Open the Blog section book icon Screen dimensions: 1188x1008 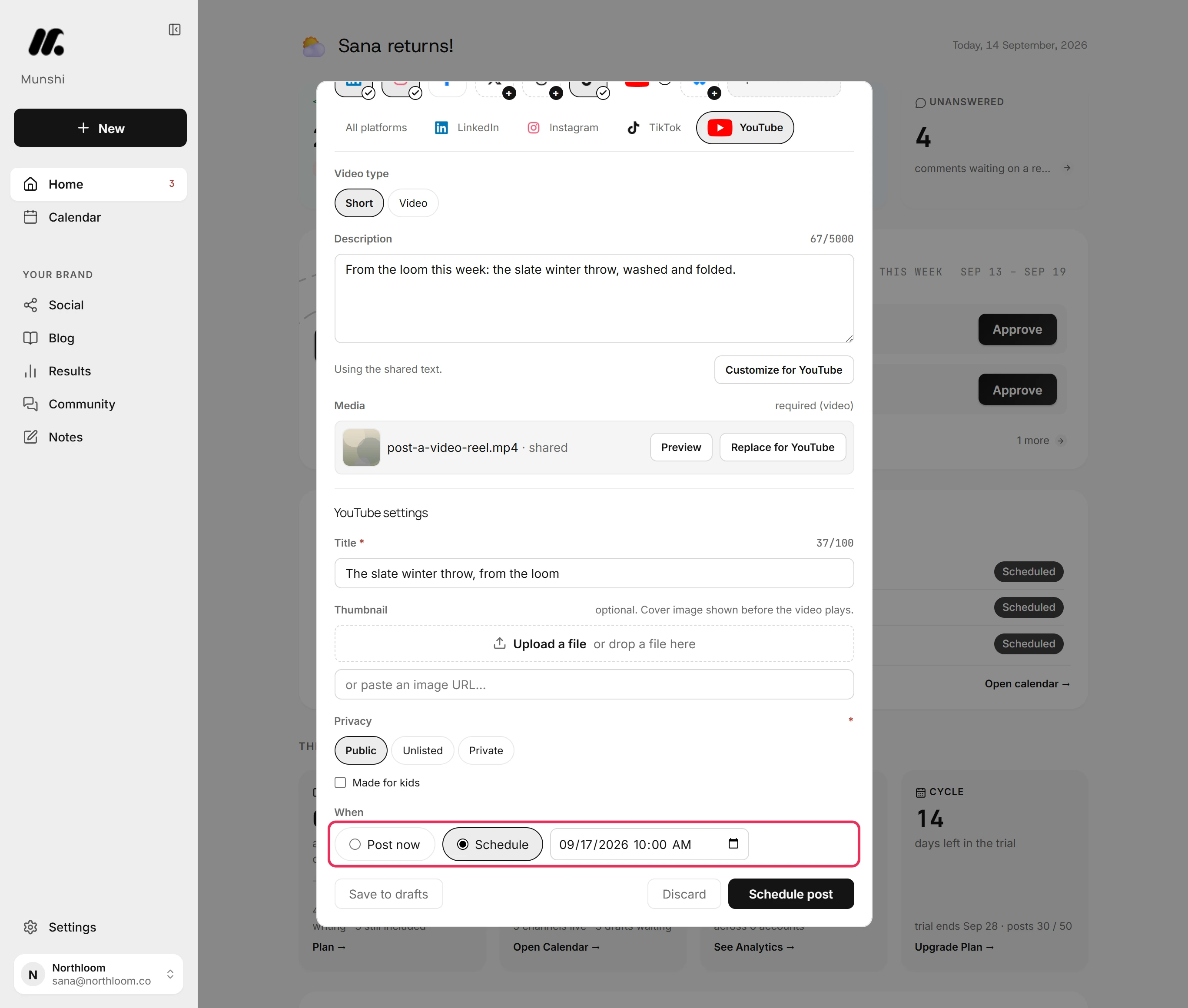tap(30, 338)
